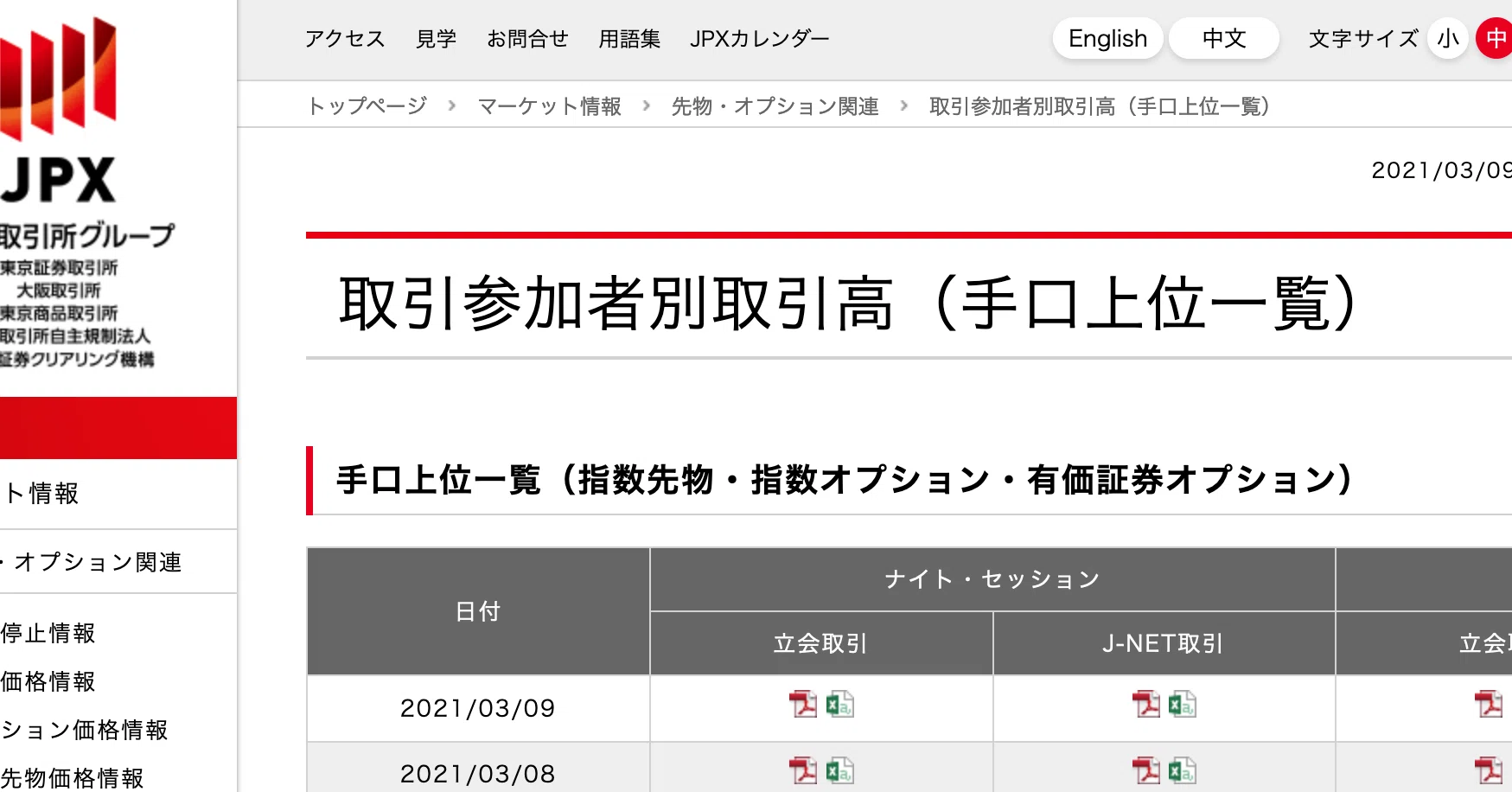
Task: Click the 立会取引 header under ナイト・セッション
Action: point(821,643)
